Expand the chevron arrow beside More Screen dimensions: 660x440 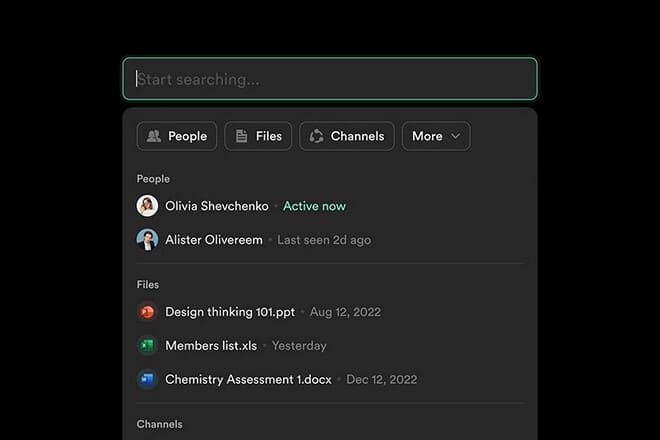(x=456, y=136)
